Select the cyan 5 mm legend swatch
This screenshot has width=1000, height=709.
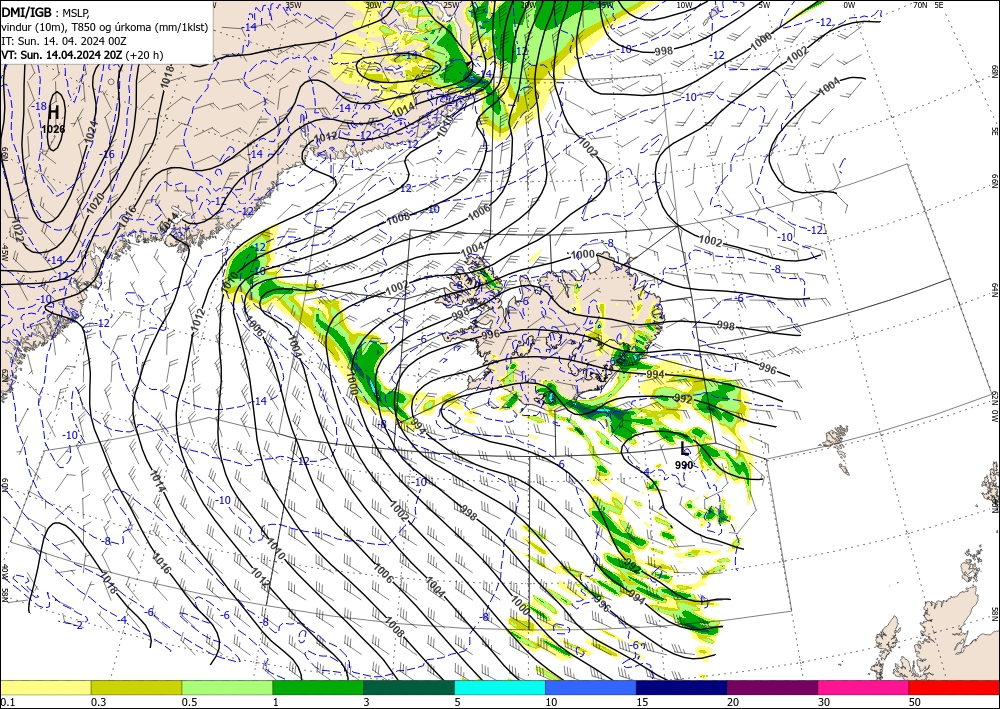tap(500, 687)
